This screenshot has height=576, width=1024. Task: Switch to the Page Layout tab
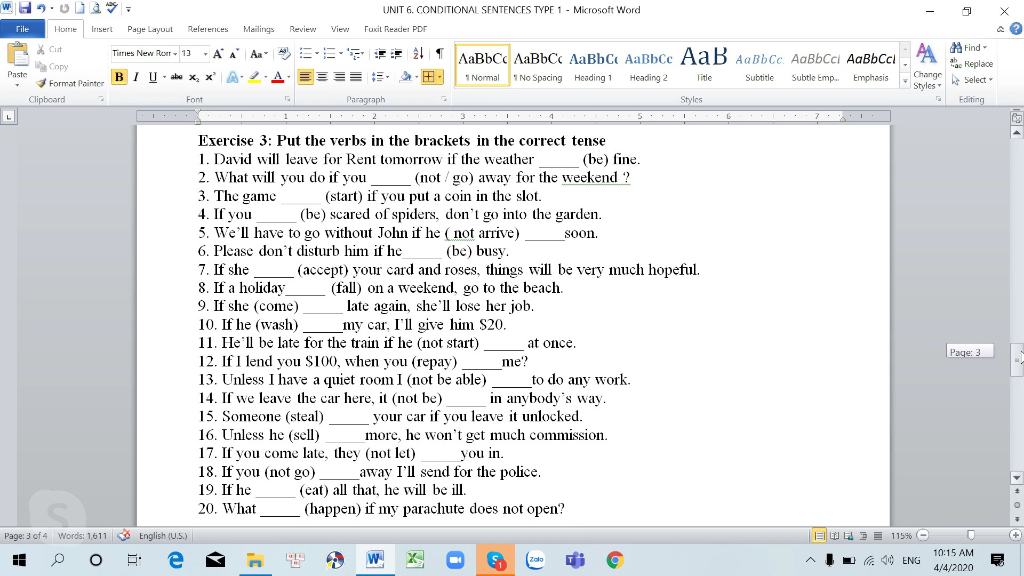pyautogui.click(x=150, y=29)
